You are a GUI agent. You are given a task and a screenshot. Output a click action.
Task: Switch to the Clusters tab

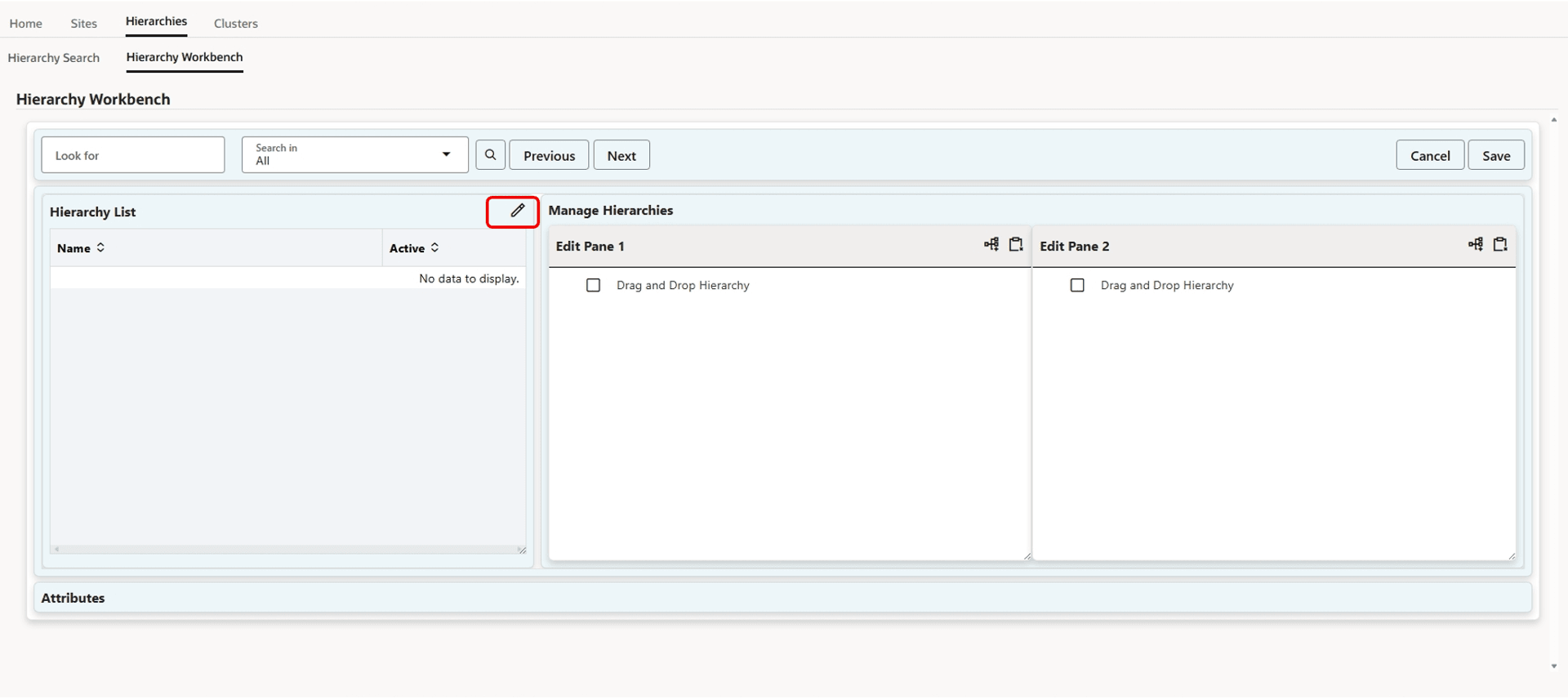[x=236, y=23]
